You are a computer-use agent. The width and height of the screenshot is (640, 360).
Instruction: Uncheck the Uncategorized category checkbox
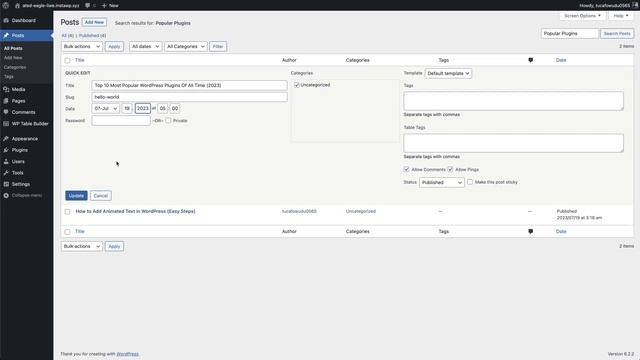(297, 85)
